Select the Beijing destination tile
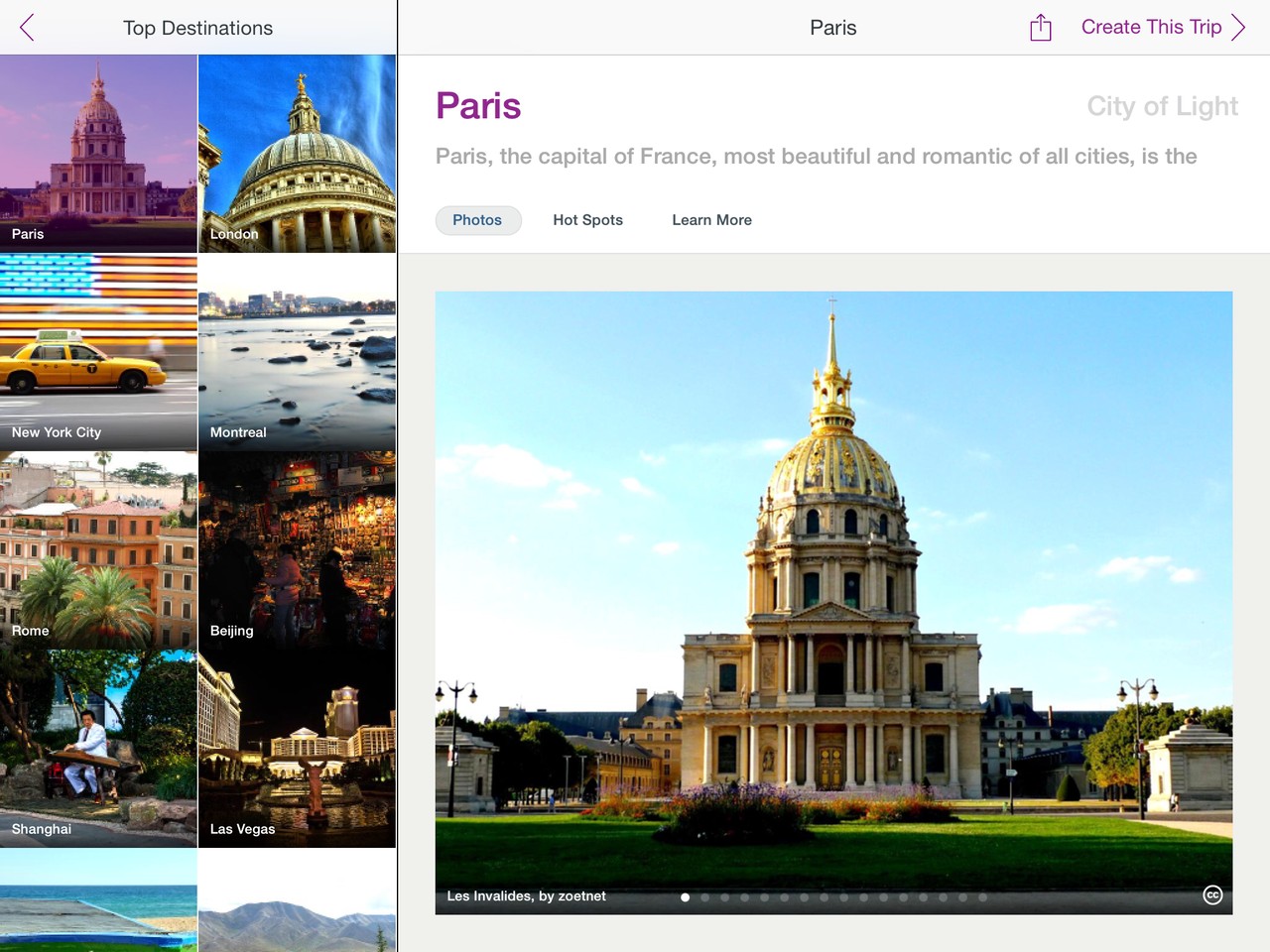This screenshot has width=1270, height=952. pos(298,550)
